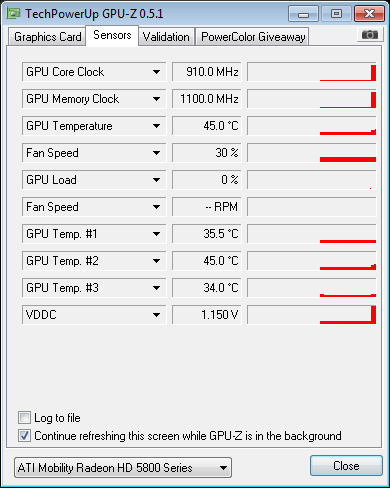Click the 45.0 °C GPU Temperature value field

pos(207,126)
